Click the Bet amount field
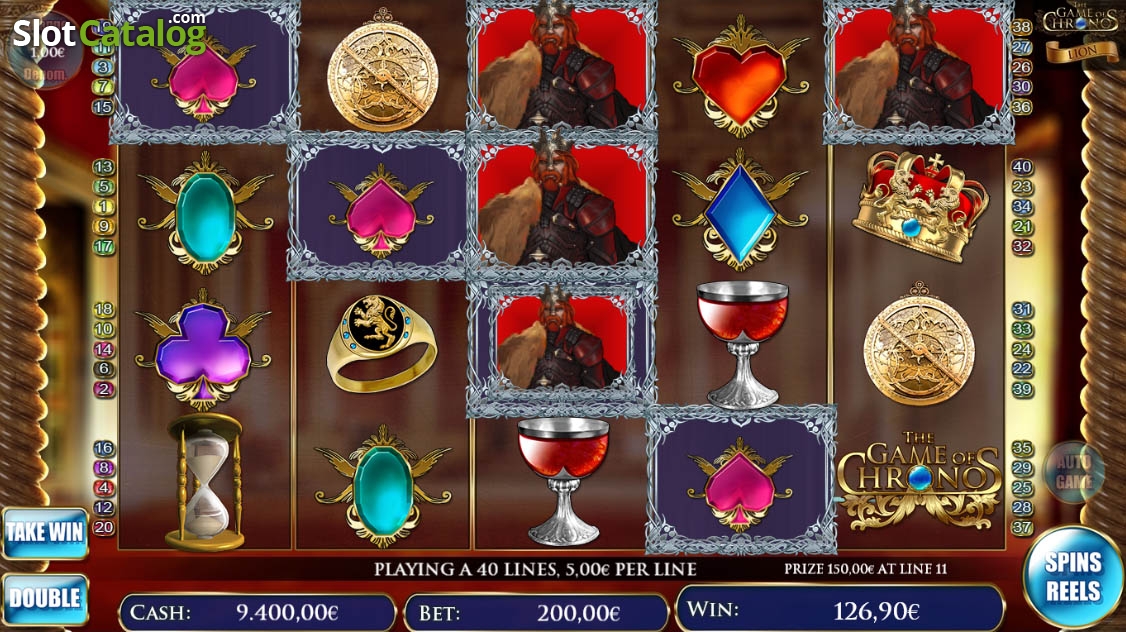Image resolution: width=1126 pixels, height=632 pixels. click(536, 613)
